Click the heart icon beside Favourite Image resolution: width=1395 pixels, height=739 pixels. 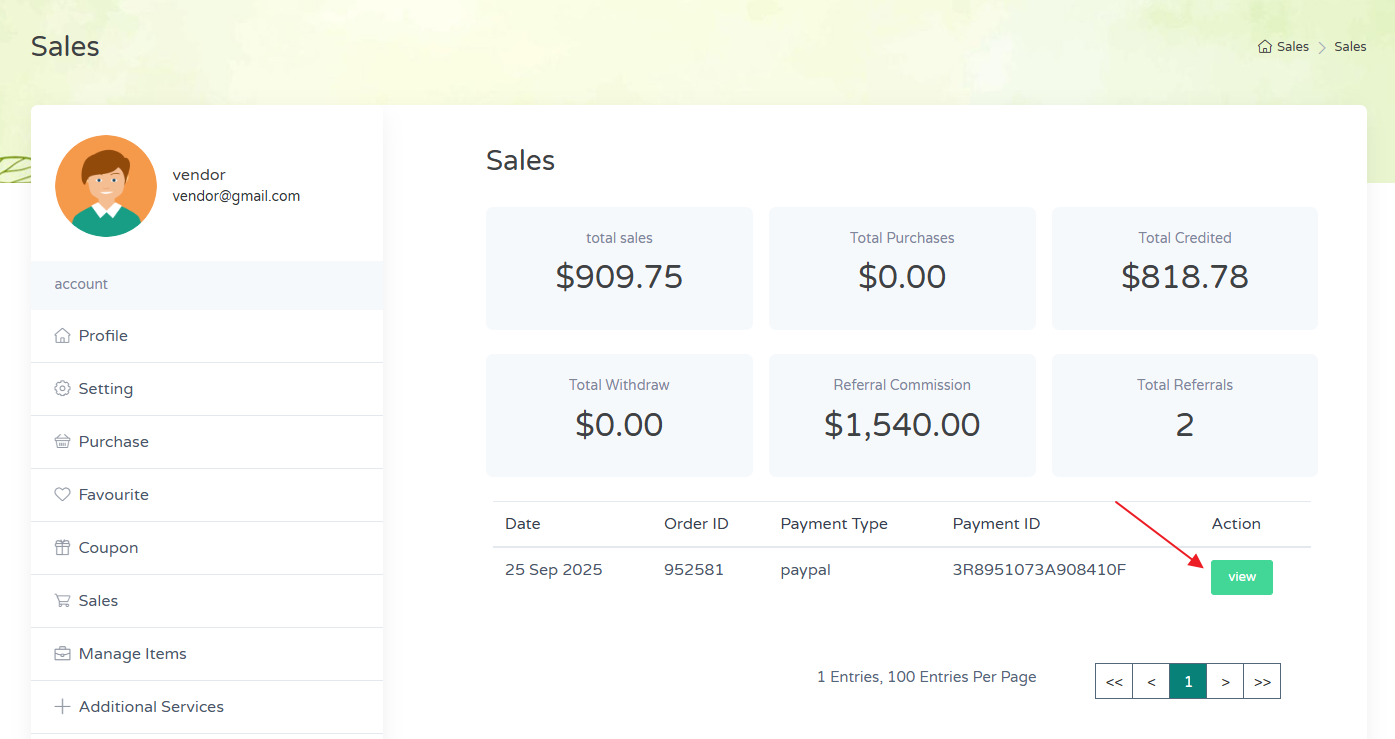[x=62, y=495]
